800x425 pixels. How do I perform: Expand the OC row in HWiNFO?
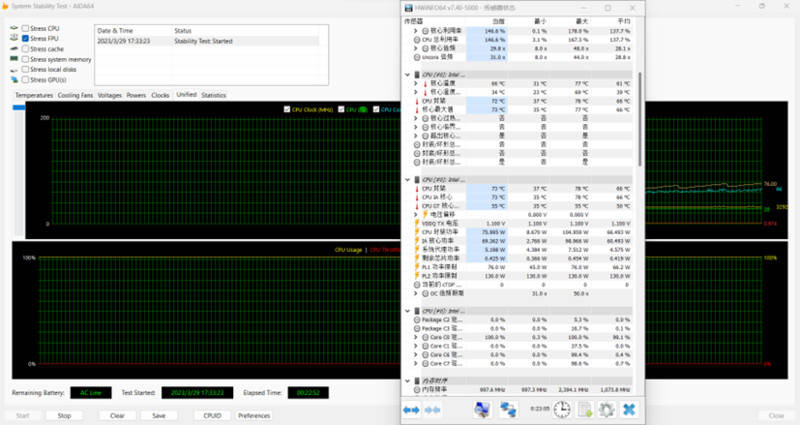click(416, 293)
